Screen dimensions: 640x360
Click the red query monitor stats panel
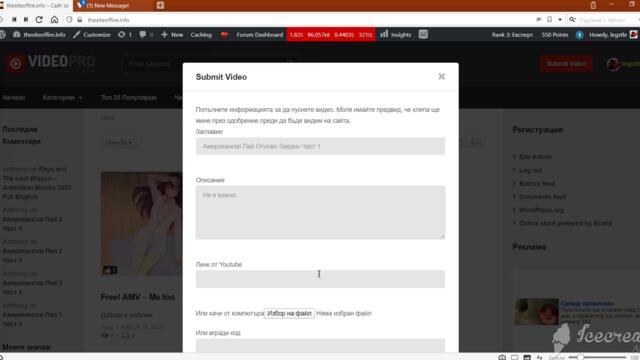(x=331, y=35)
